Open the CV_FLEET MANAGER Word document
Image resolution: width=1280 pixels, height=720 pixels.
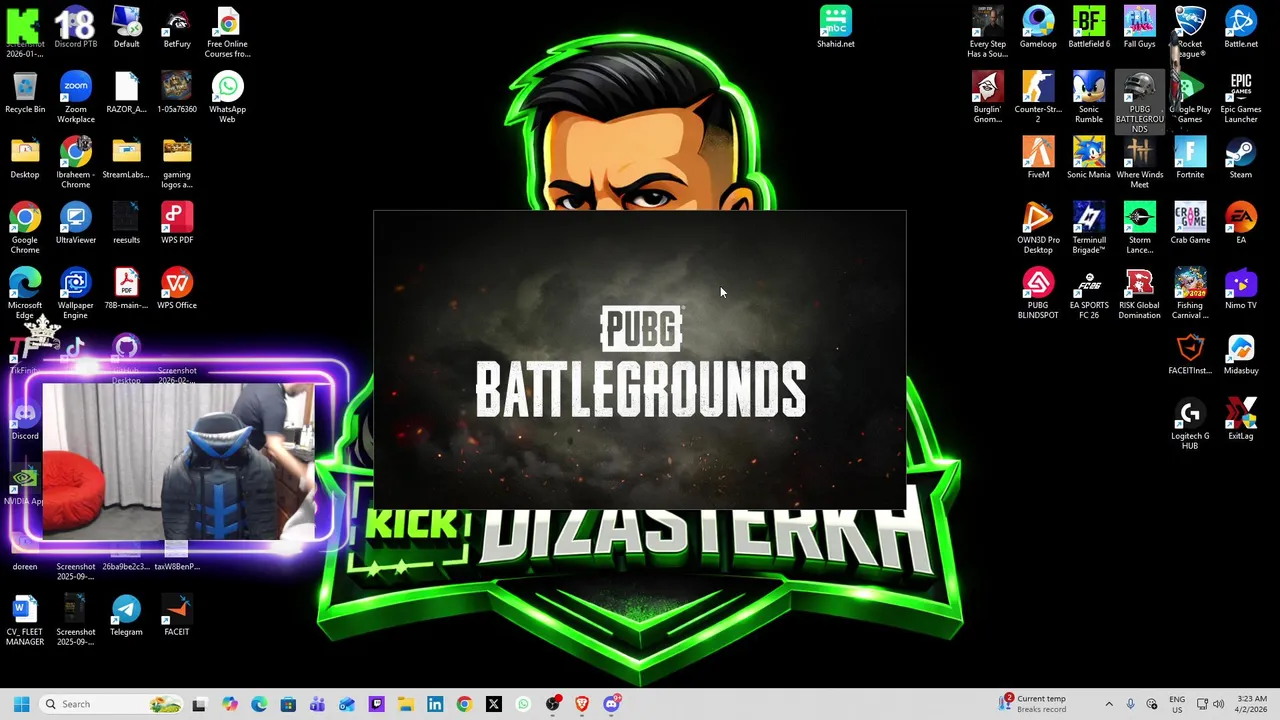pos(25,619)
